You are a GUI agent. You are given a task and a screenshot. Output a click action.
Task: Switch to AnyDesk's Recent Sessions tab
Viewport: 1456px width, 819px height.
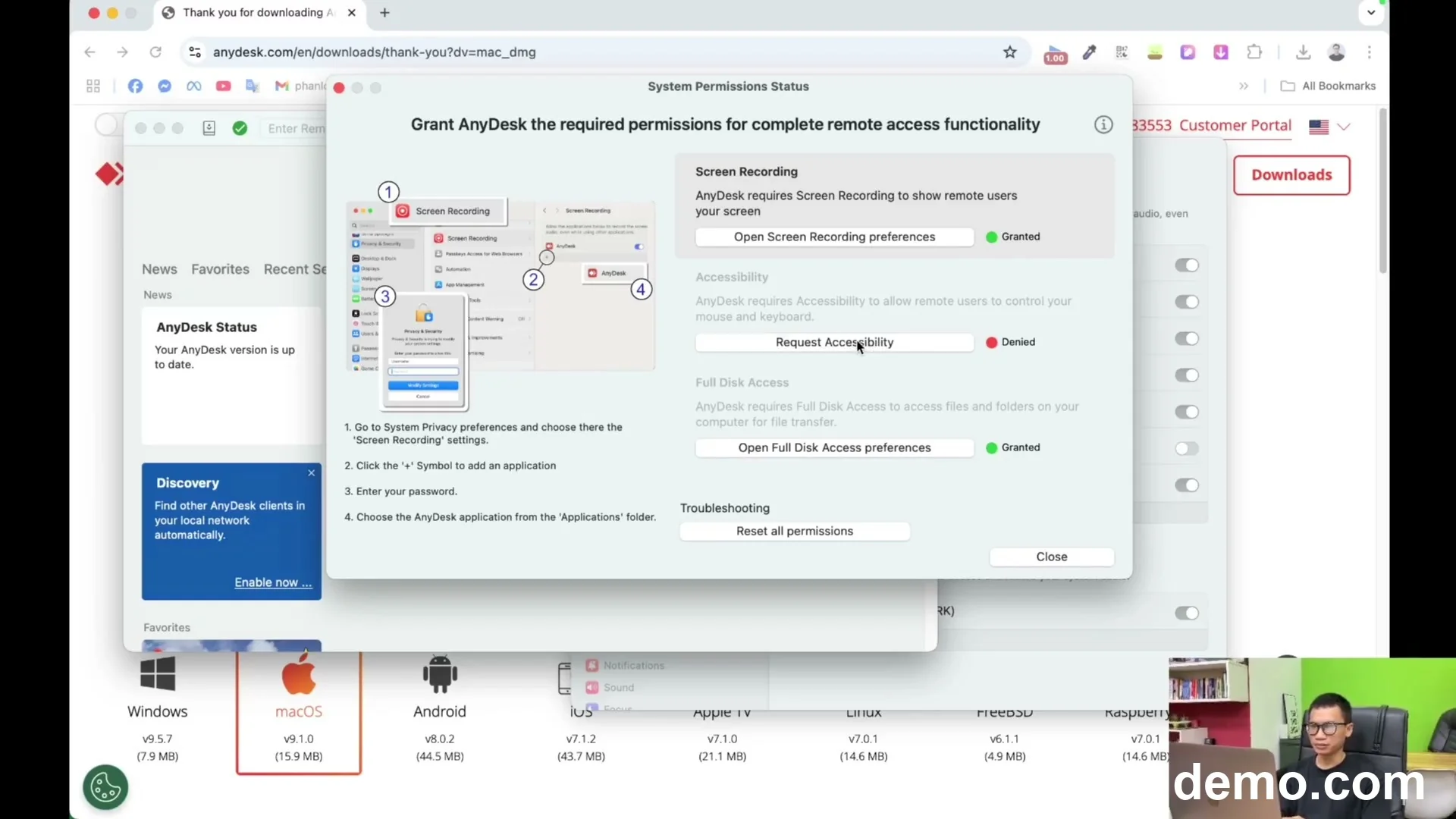click(295, 269)
